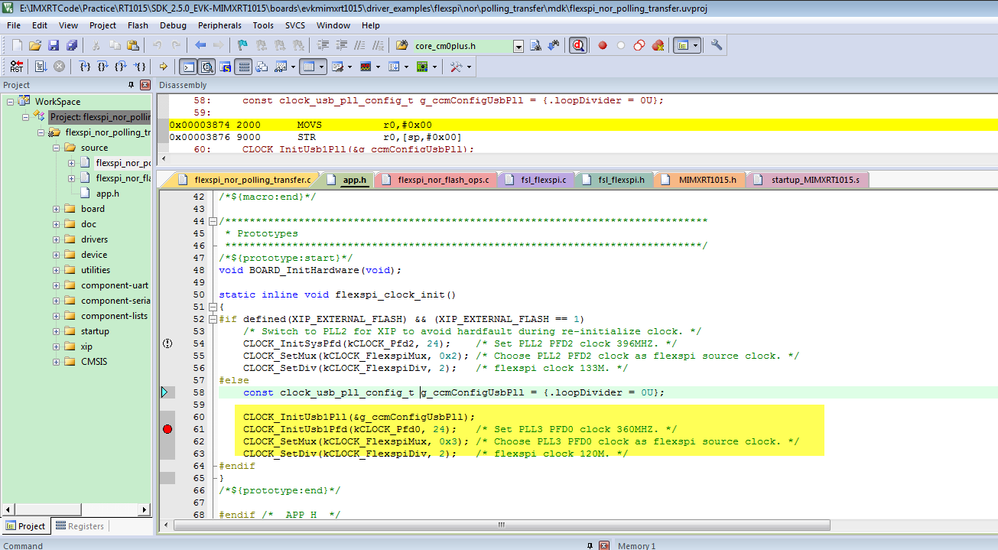Toggle the Registers Window view

pyautogui.click(x=244, y=67)
